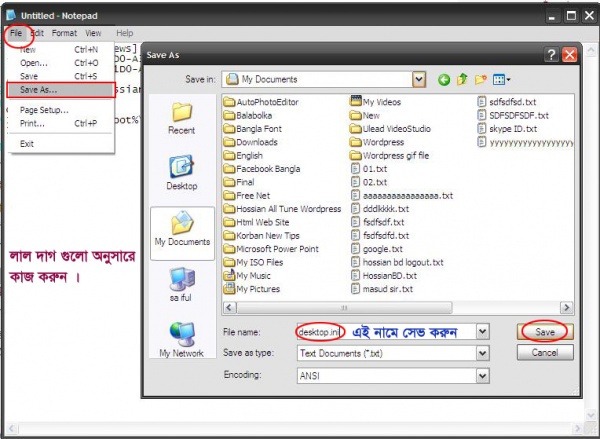This screenshot has width=600, height=439.
Task: Click the File name input field
Action: click(386, 332)
